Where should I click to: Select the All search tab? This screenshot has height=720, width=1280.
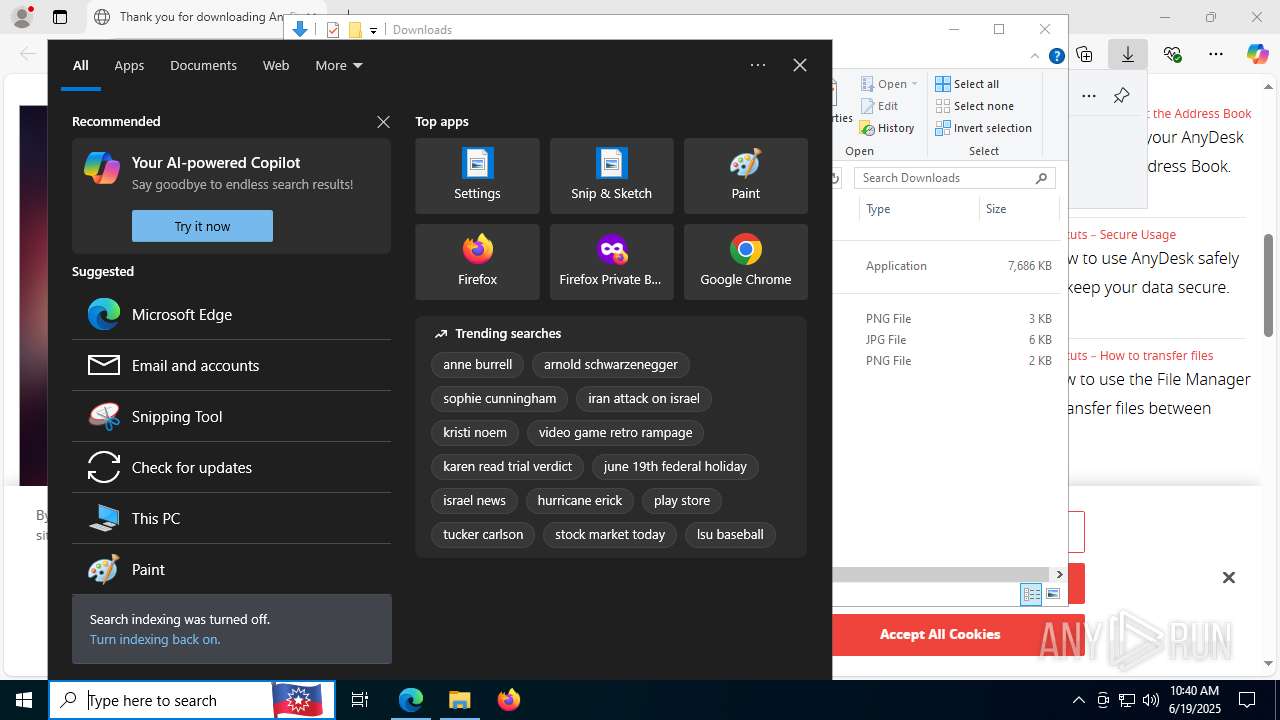[81, 65]
